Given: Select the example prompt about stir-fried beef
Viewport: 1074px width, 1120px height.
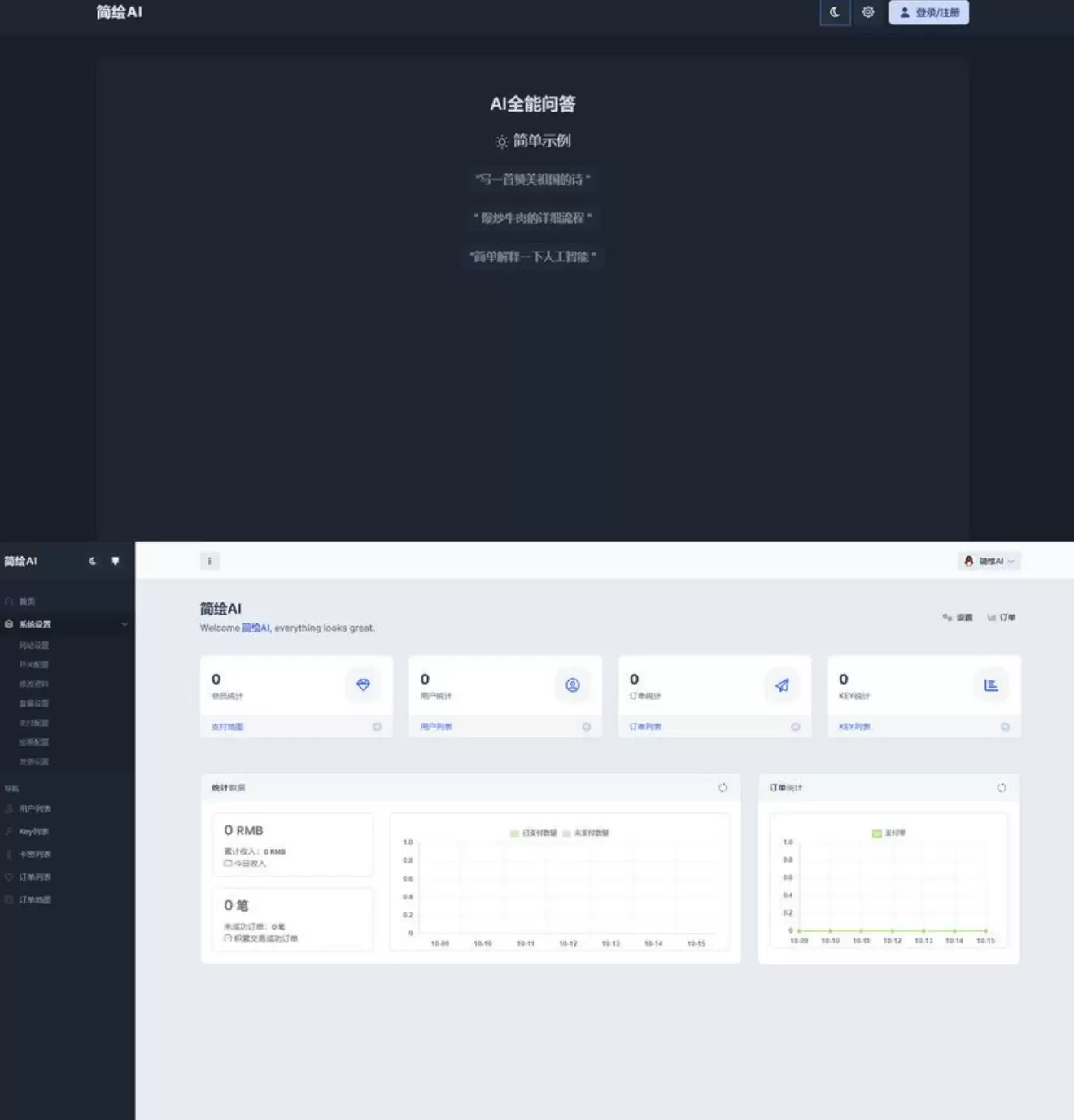Looking at the screenshot, I should click(x=533, y=218).
